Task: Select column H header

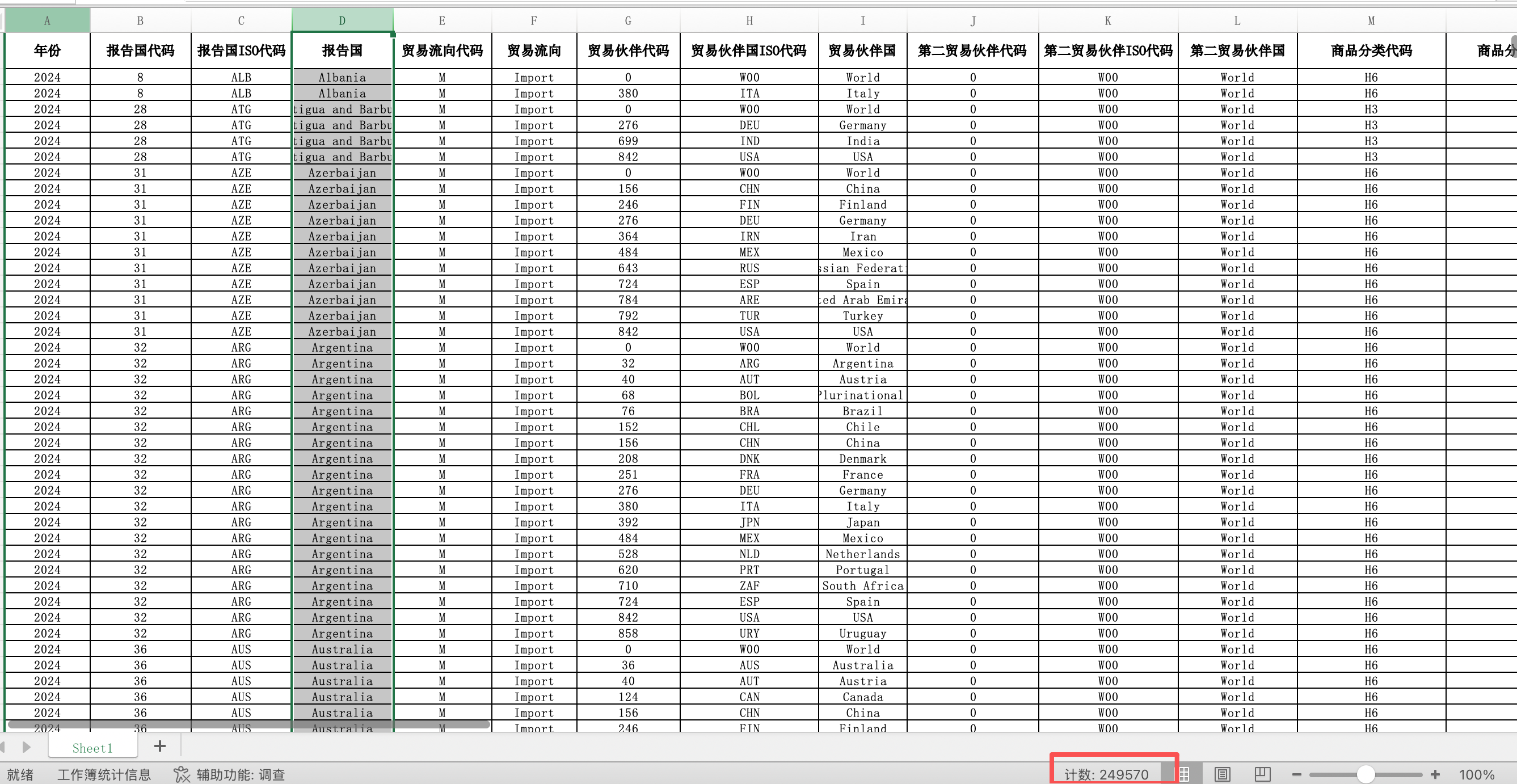Action: click(x=749, y=20)
